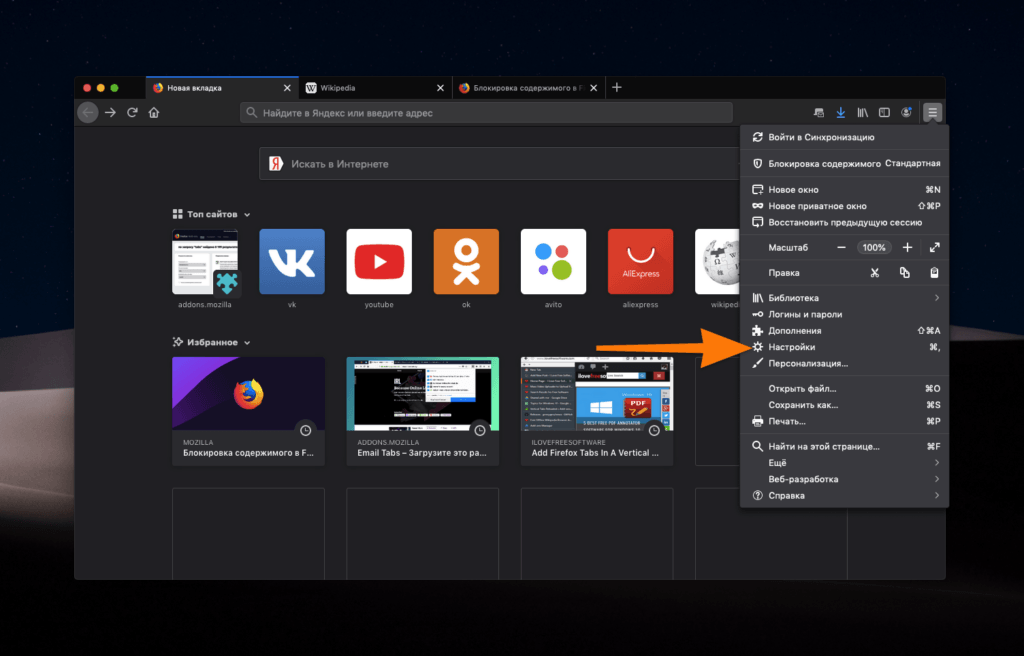Image resolution: width=1024 pixels, height=656 pixels.
Task: Switch to the Wikipedia tab
Action: 376,88
